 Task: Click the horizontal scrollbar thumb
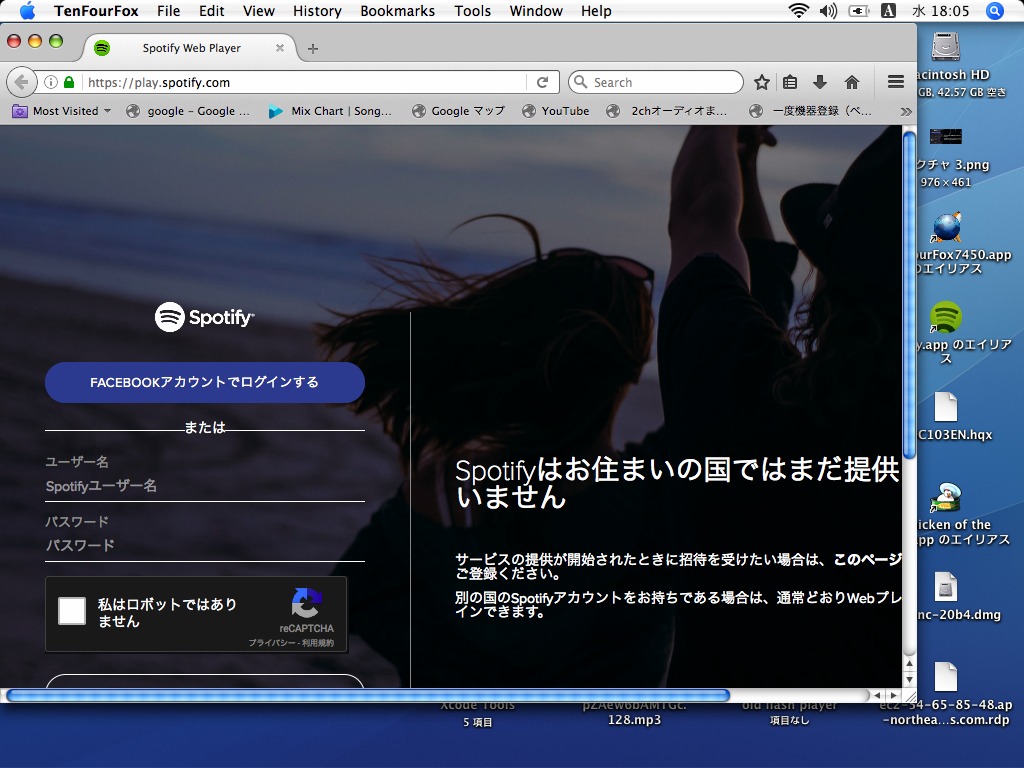[x=368, y=696]
